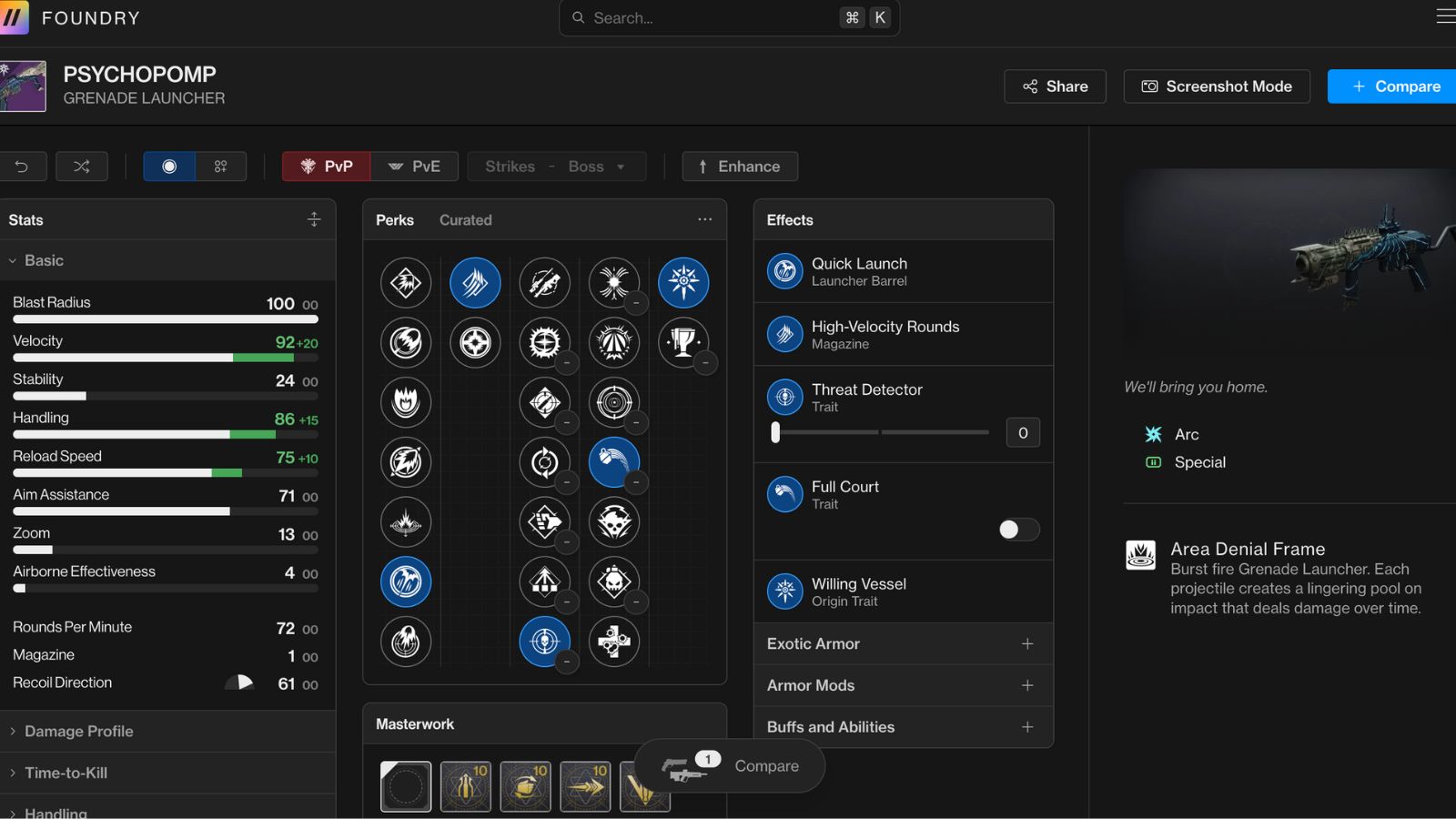Select the High-Velocity Rounds magazine perk icon

coord(475,282)
